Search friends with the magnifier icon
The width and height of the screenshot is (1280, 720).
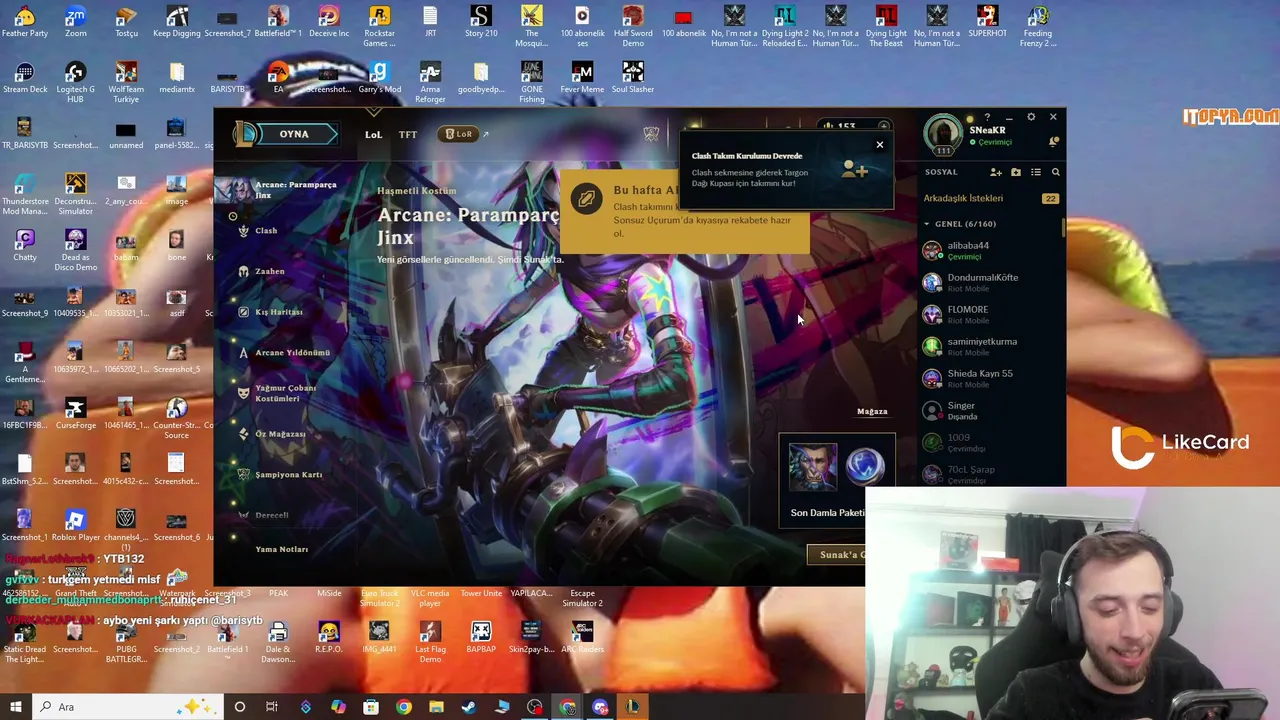pyautogui.click(x=1055, y=172)
